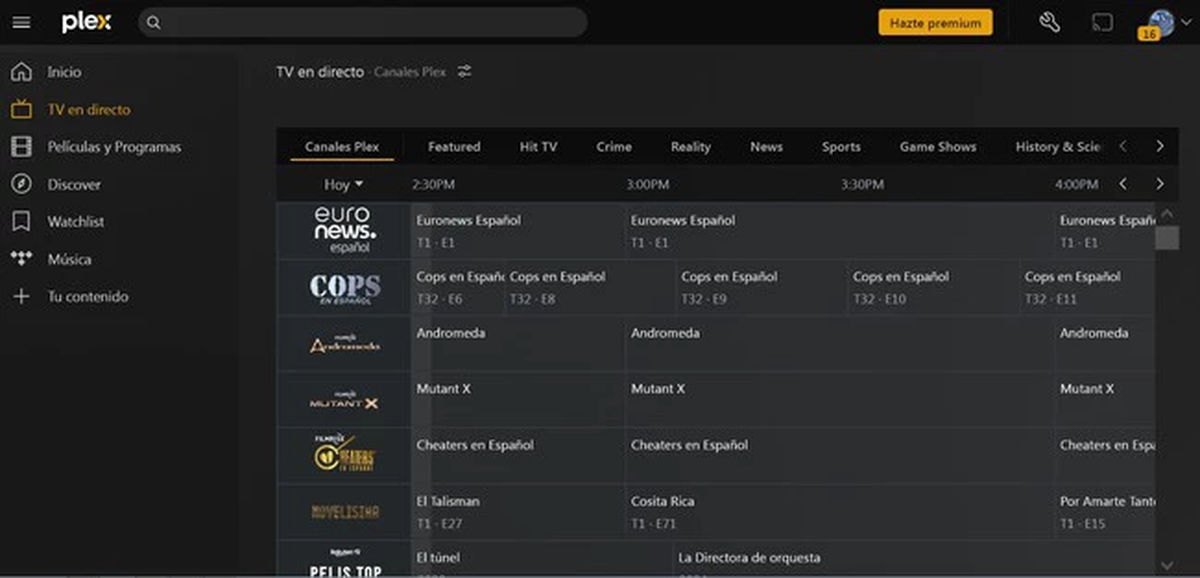Click the Hazte premium button
The width and height of the screenshot is (1200, 578).
click(935, 22)
